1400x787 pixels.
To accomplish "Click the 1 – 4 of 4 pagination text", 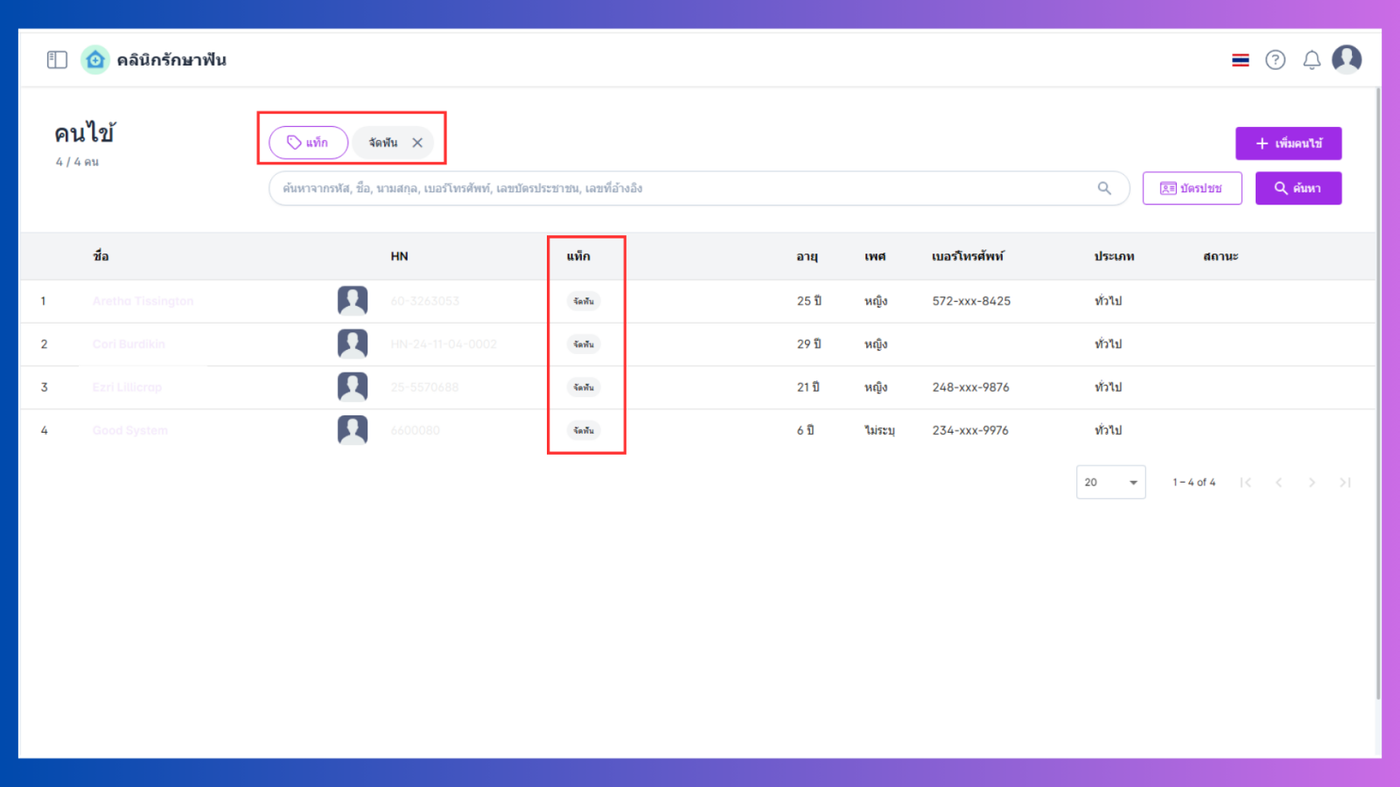I will (x=1194, y=482).
